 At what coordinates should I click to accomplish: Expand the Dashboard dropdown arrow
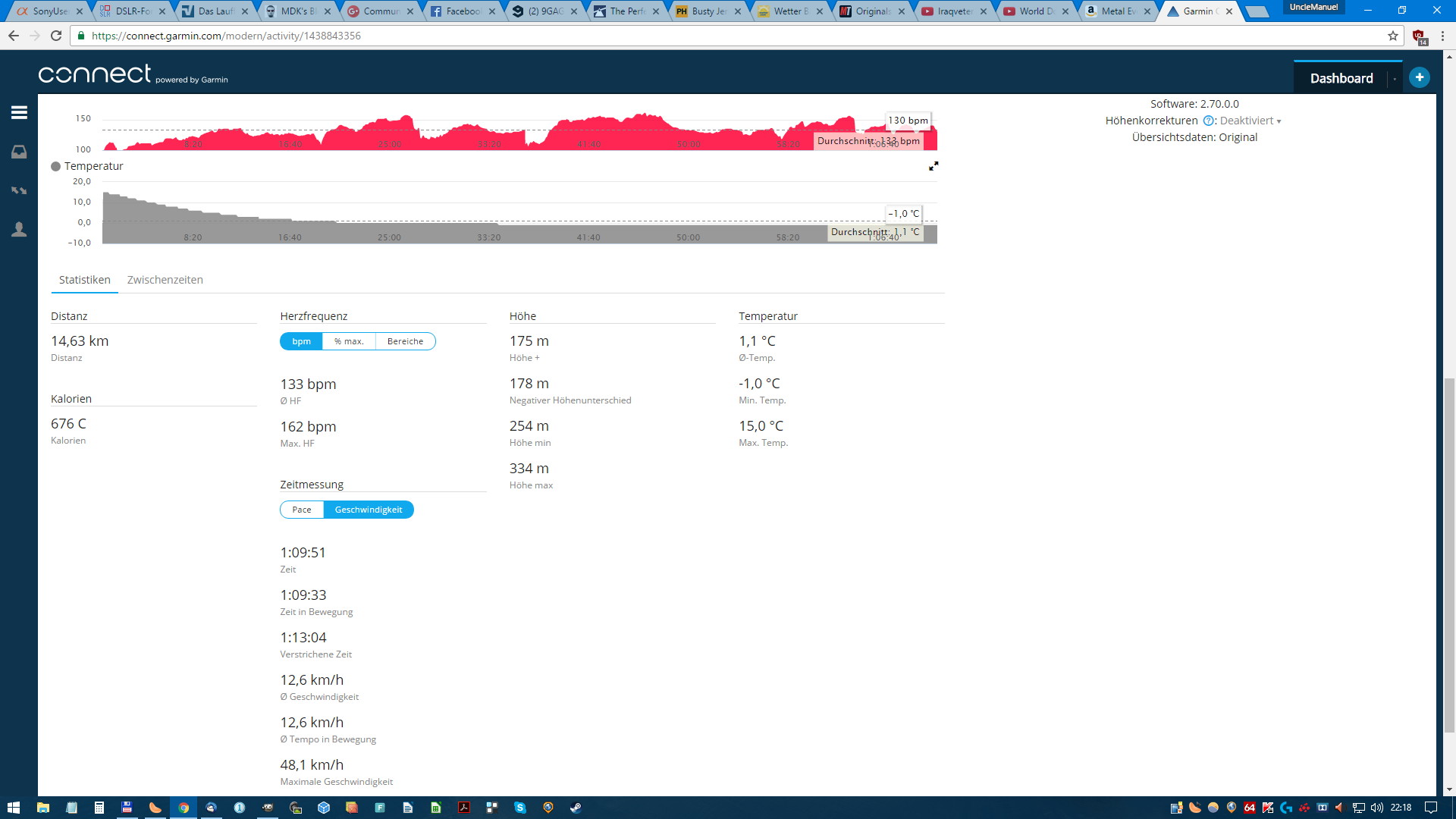click(1395, 79)
